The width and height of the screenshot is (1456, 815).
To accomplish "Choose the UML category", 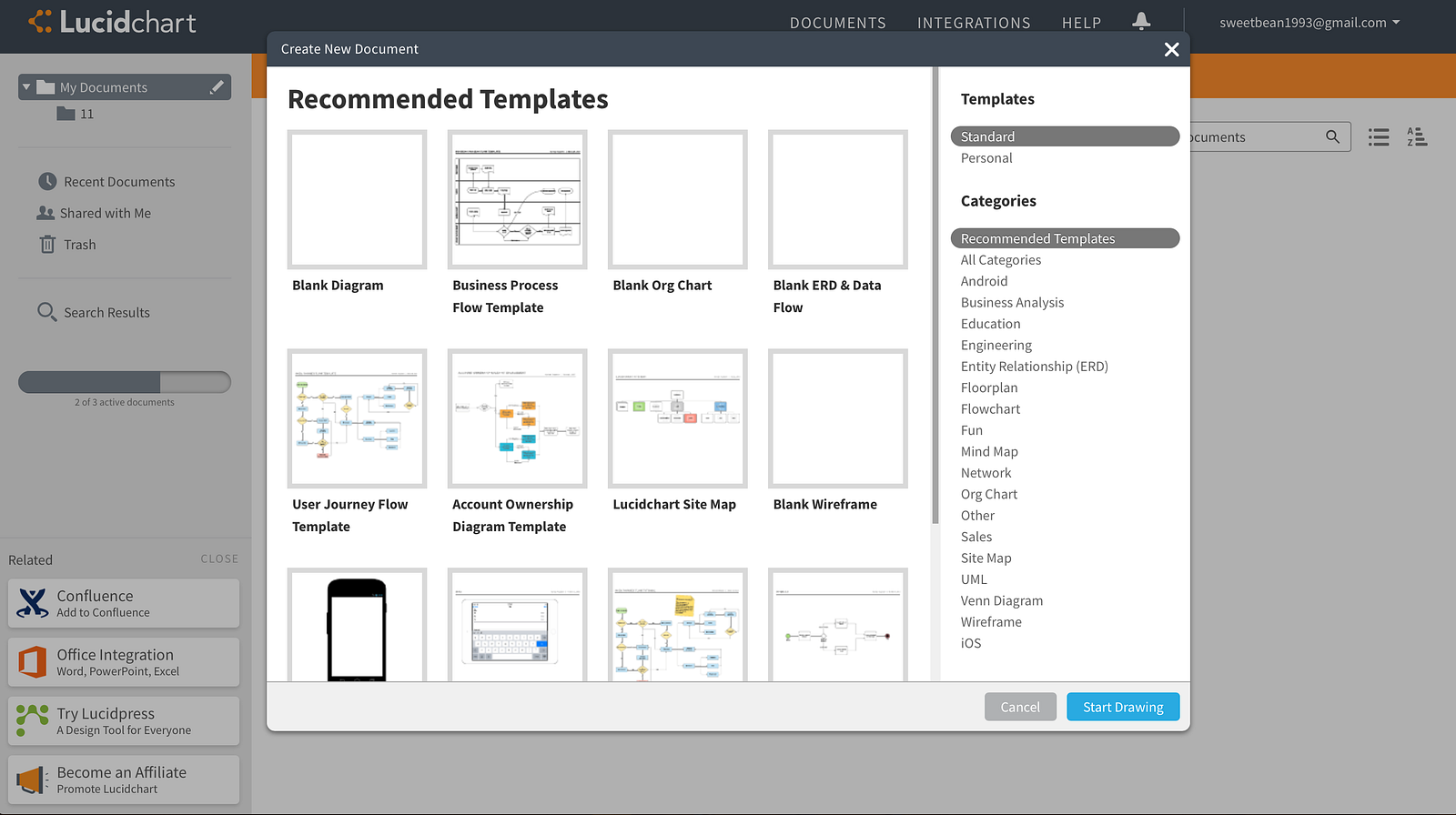I will click(974, 579).
